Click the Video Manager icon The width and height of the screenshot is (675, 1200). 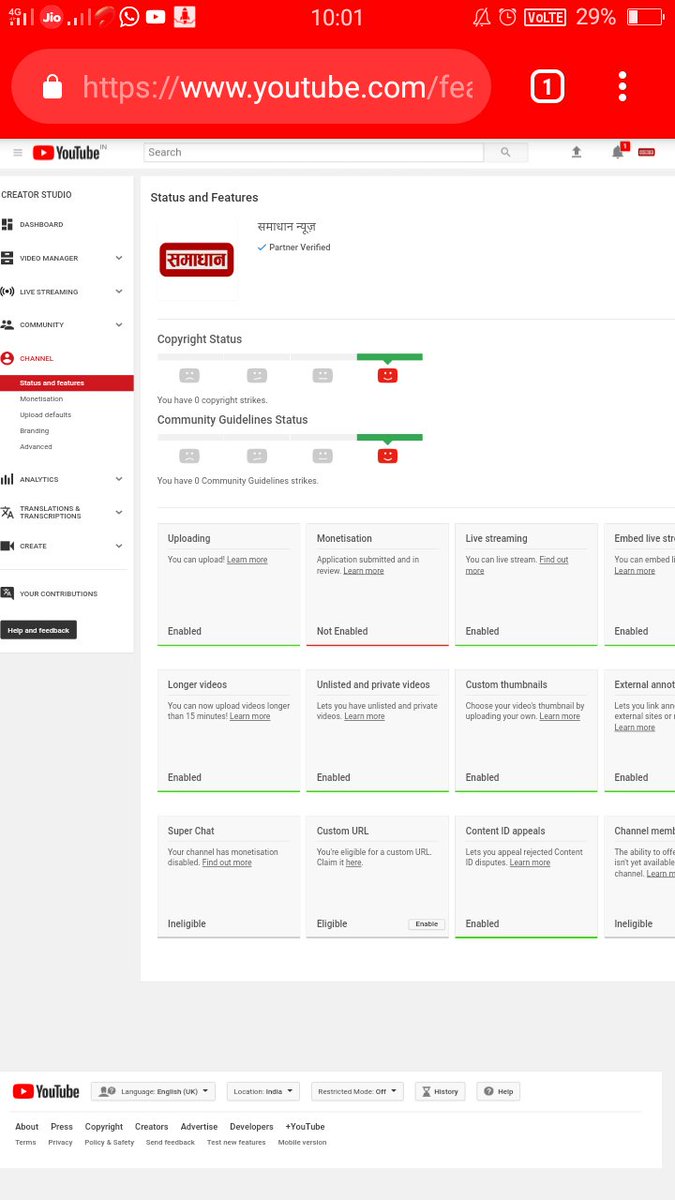pyautogui.click(x=7, y=258)
